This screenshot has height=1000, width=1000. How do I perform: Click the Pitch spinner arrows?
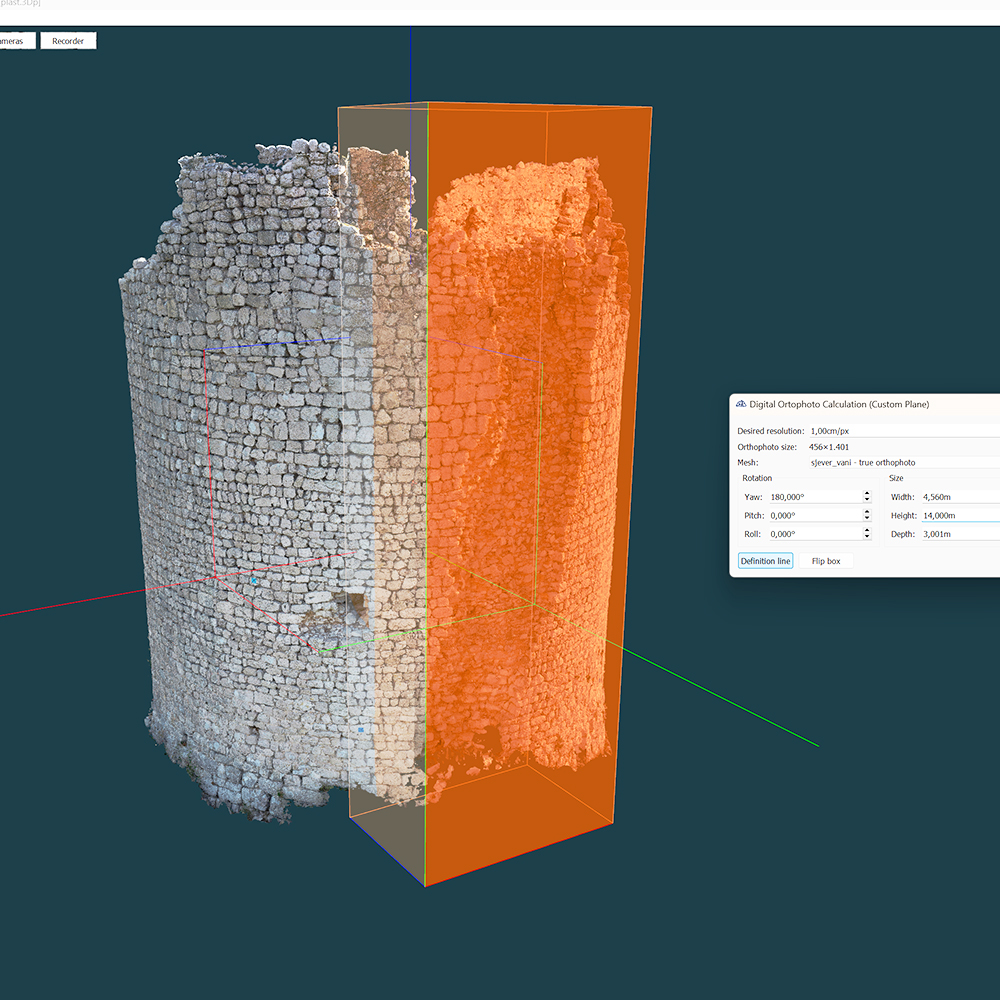pos(867,515)
